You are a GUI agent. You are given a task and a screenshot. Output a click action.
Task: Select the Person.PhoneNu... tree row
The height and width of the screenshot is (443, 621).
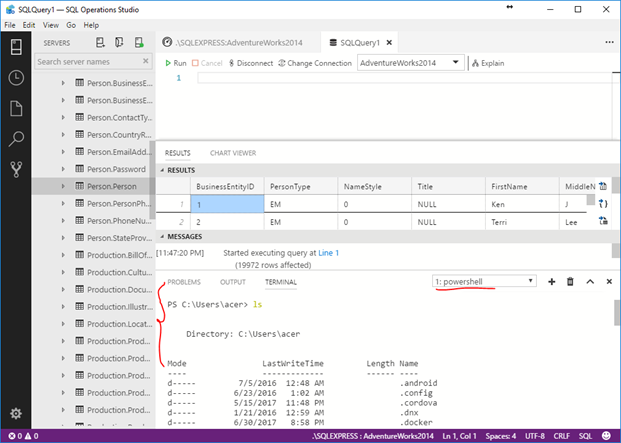click(92, 221)
